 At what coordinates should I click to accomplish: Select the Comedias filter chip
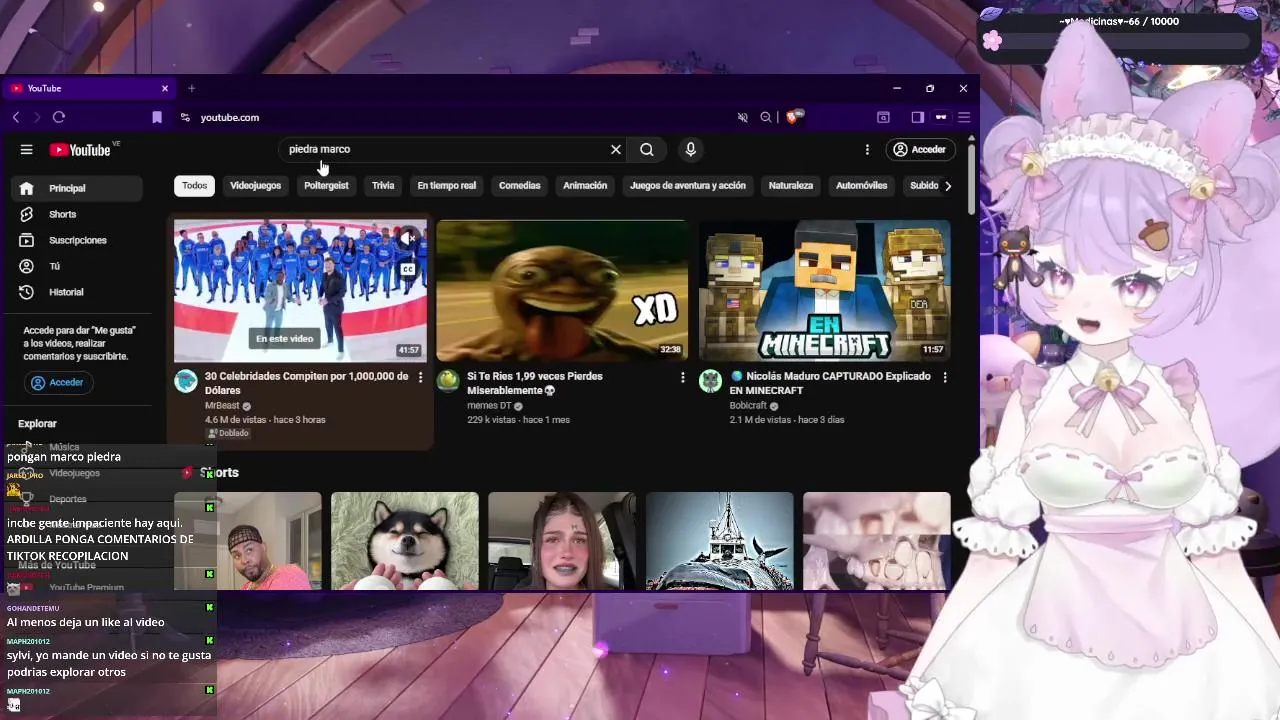[x=519, y=186]
